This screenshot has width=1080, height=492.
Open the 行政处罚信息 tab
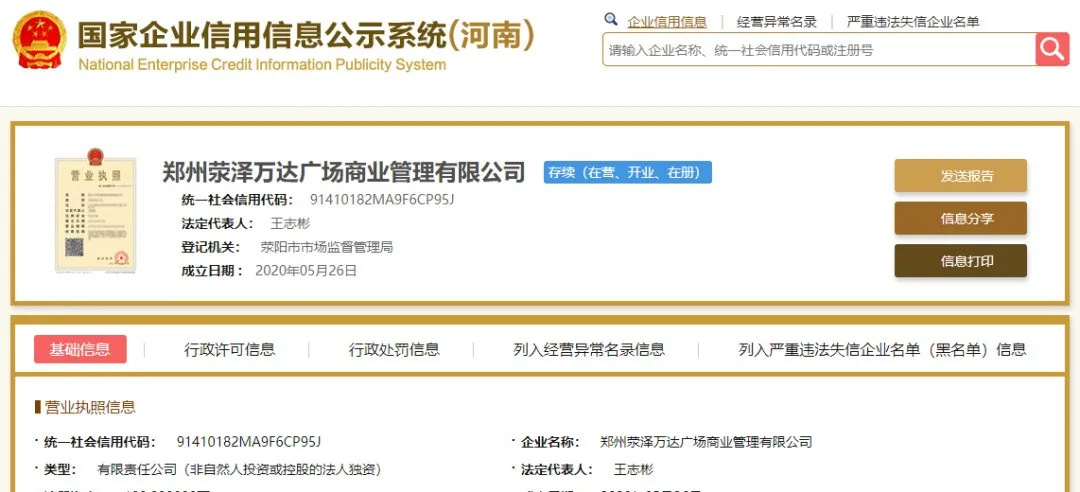[x=394, y=349]
